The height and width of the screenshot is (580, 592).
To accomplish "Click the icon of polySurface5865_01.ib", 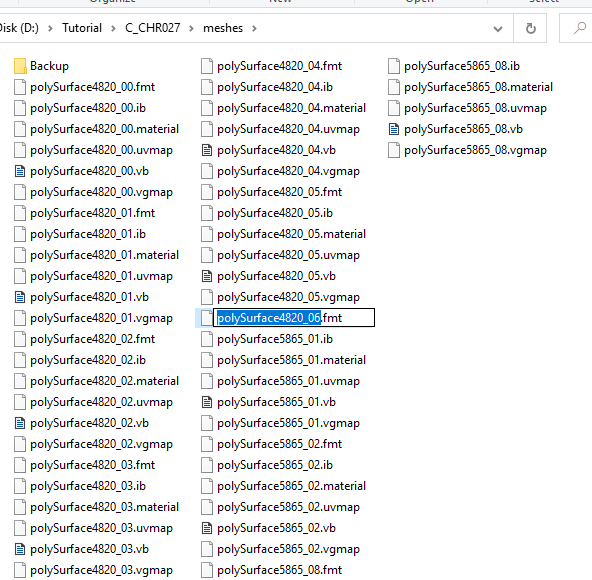I will point(207,339).
